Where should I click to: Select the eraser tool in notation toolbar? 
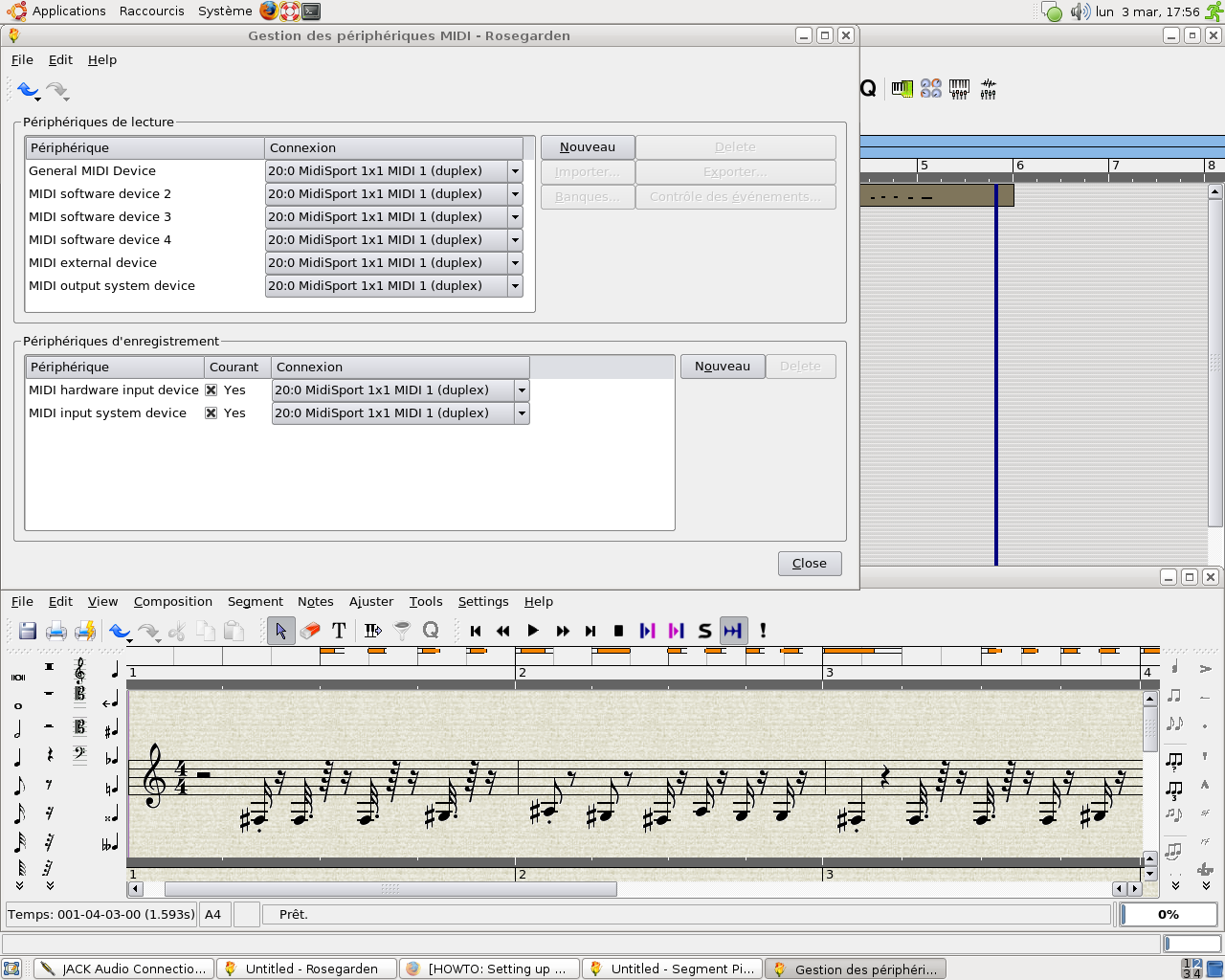click(x=309, y=631)
